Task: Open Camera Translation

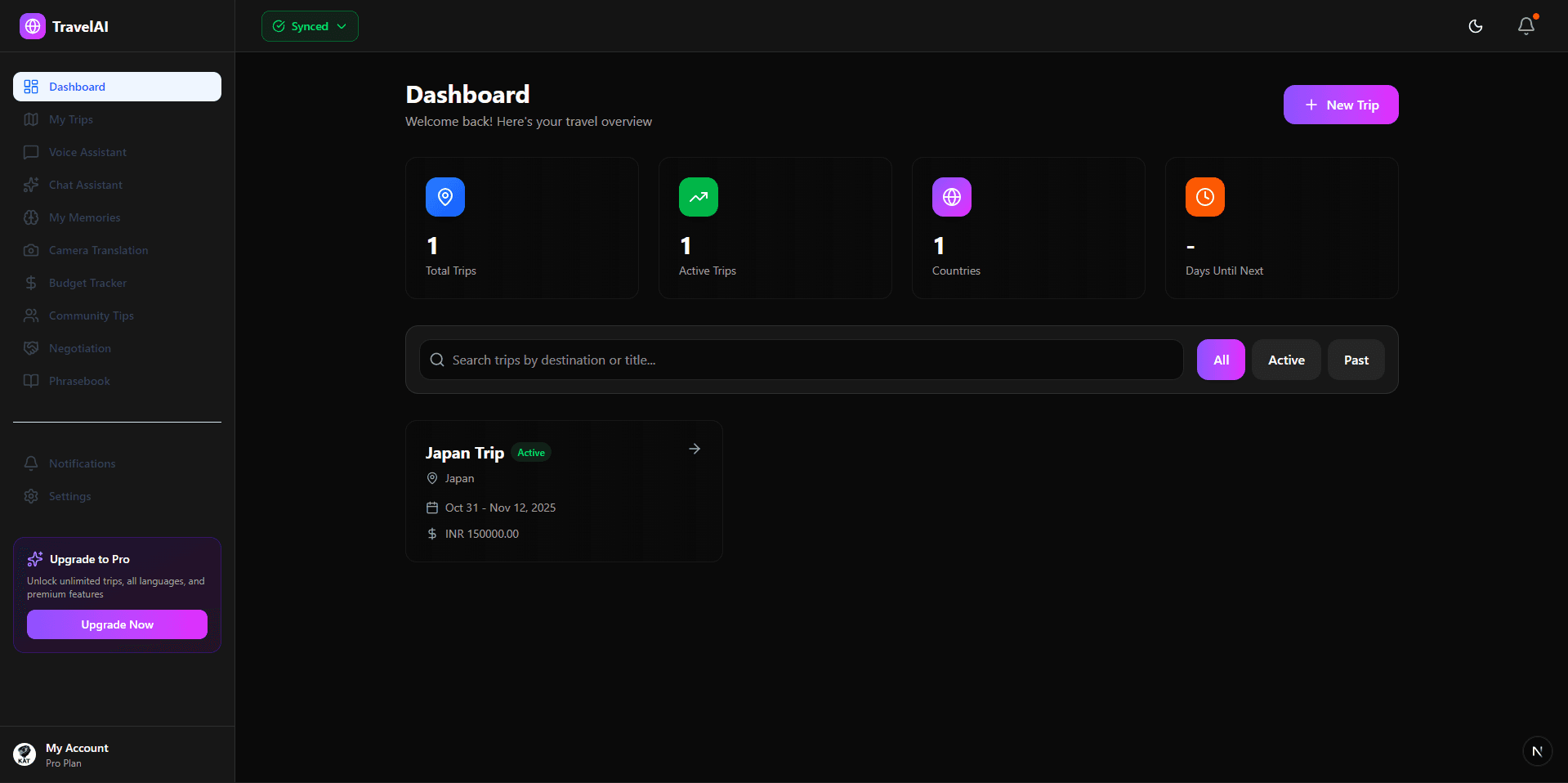Action: click(x=97, y=250)
